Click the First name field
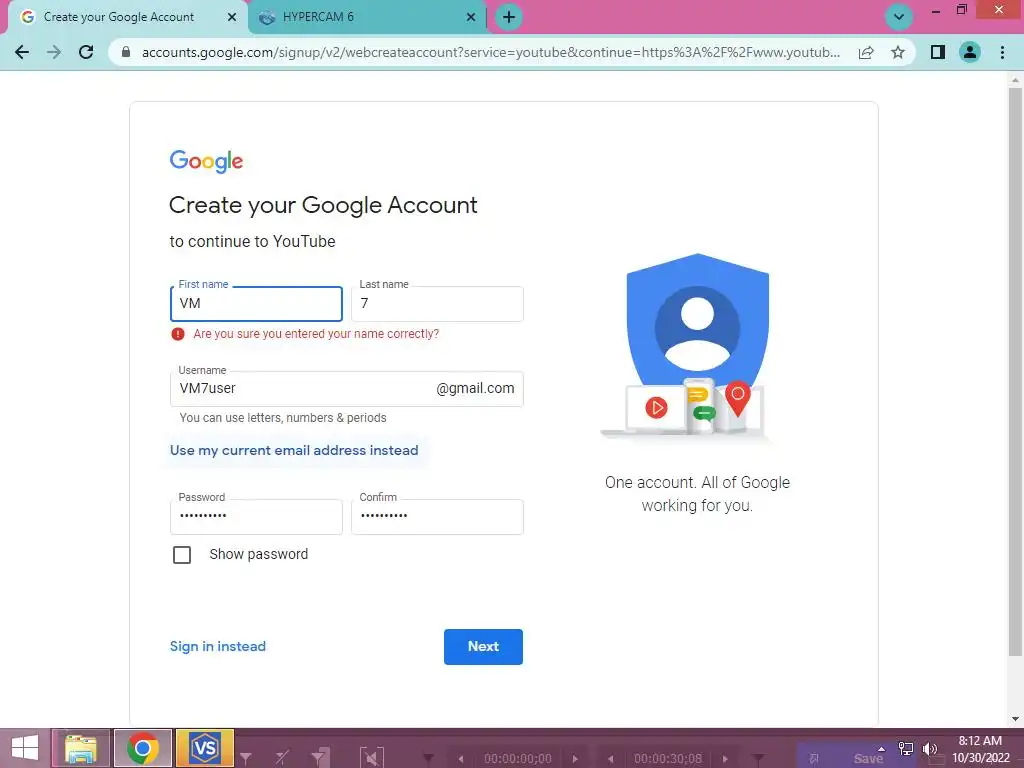The image size is (1024, 768). [x=256, y=304]
